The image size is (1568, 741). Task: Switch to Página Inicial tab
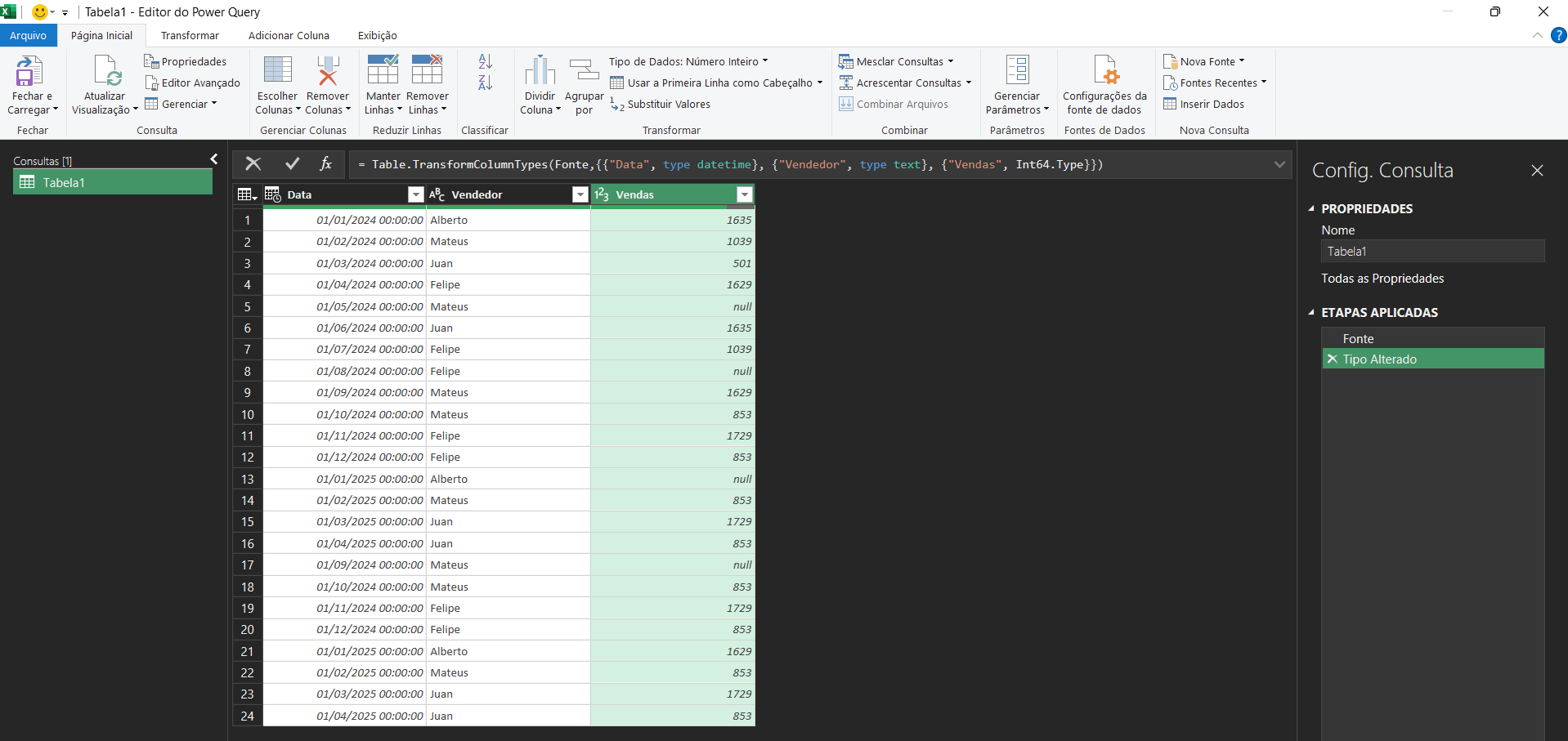tap(101, 35)
